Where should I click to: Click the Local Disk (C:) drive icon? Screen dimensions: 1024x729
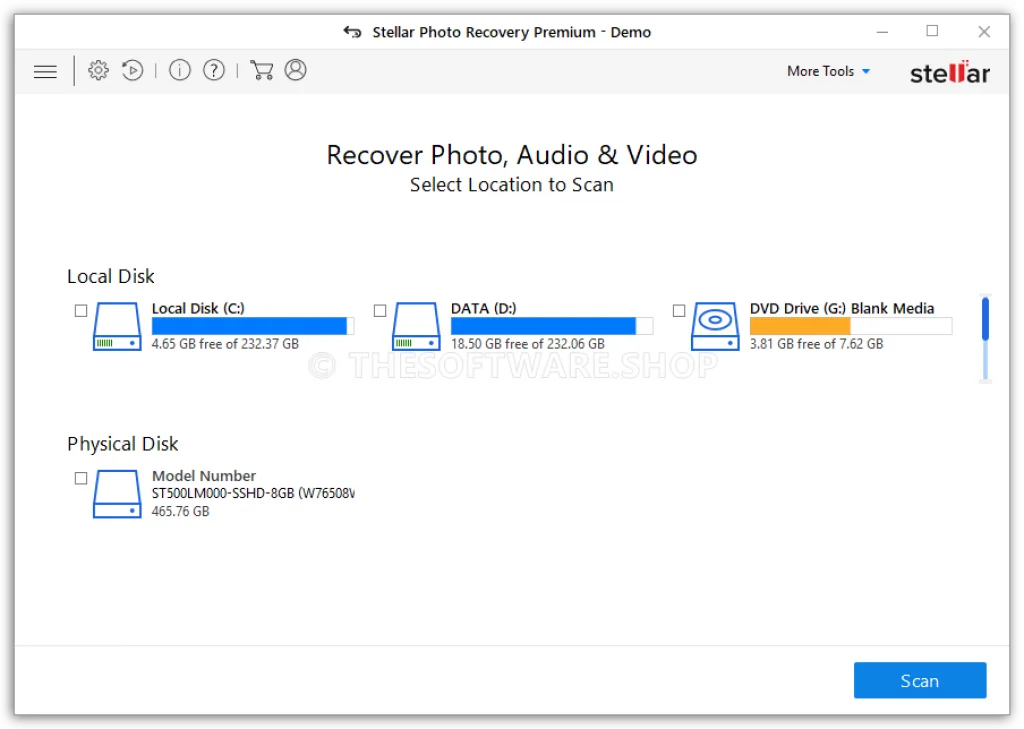[x=117, y=326]
